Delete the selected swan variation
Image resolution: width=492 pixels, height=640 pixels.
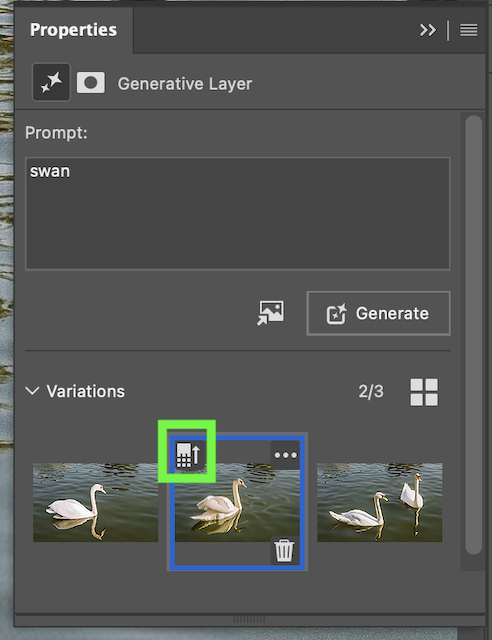coord(284,550)
